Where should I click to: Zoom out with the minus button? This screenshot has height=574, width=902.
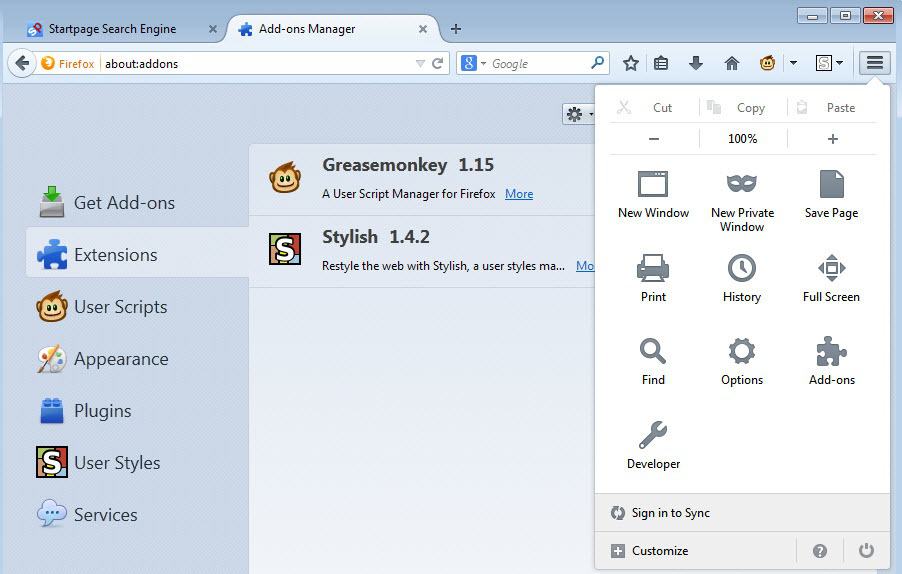click(x=653, y=139)
